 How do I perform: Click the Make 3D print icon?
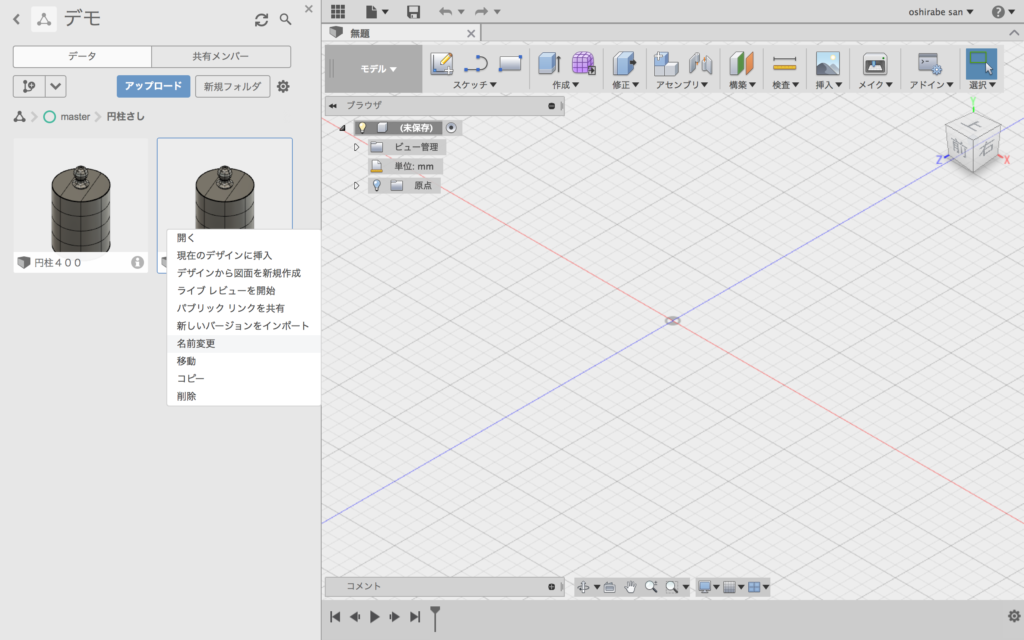coord(874,63)
